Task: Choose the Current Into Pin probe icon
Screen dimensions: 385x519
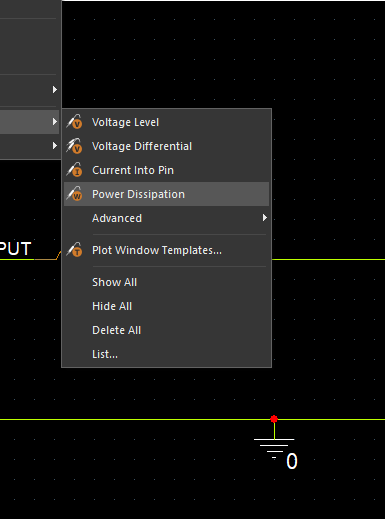Action: pyautogui.click(x=74, y=170)
